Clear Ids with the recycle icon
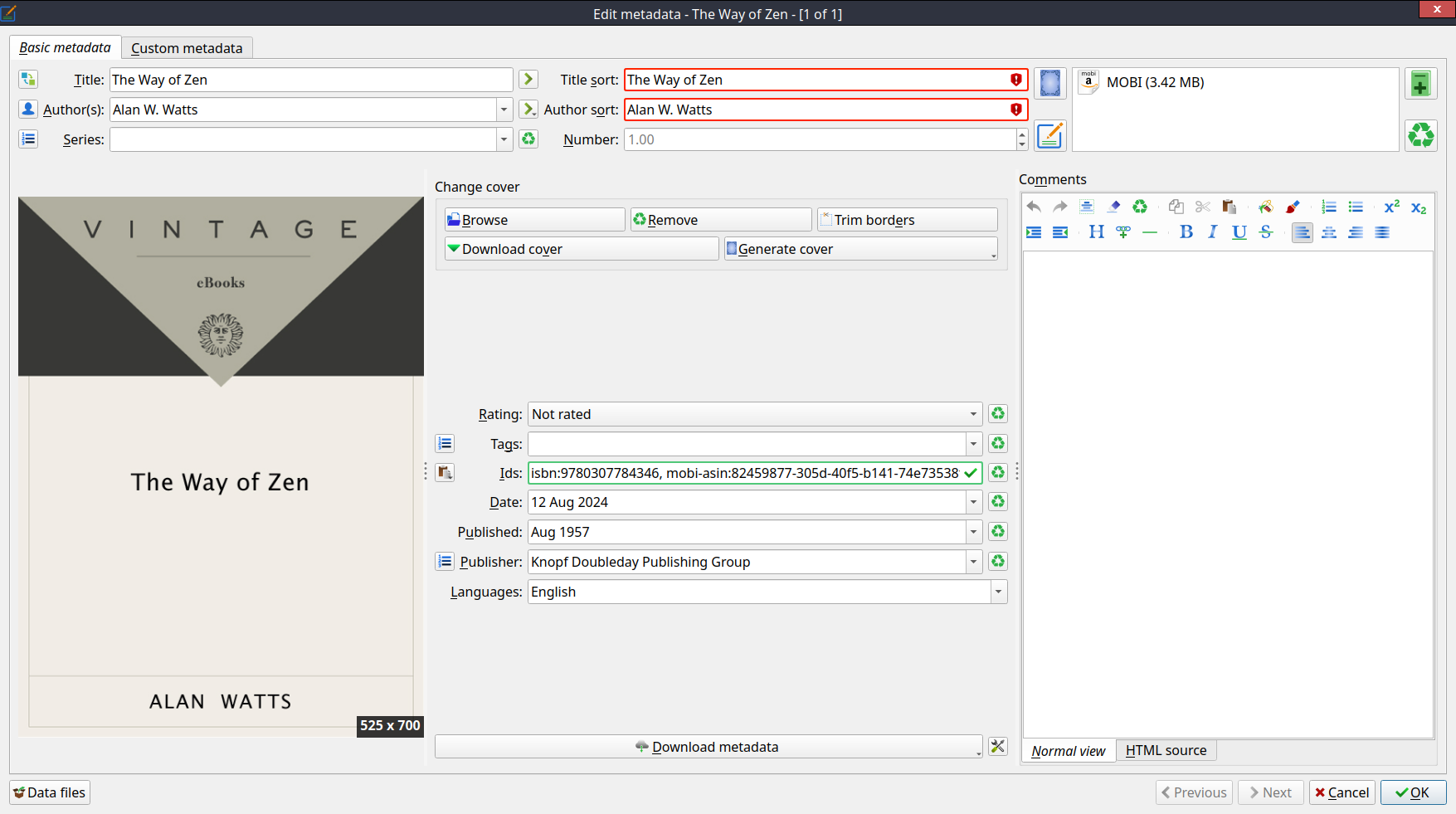1456x814 pixels. click(998, 473)
